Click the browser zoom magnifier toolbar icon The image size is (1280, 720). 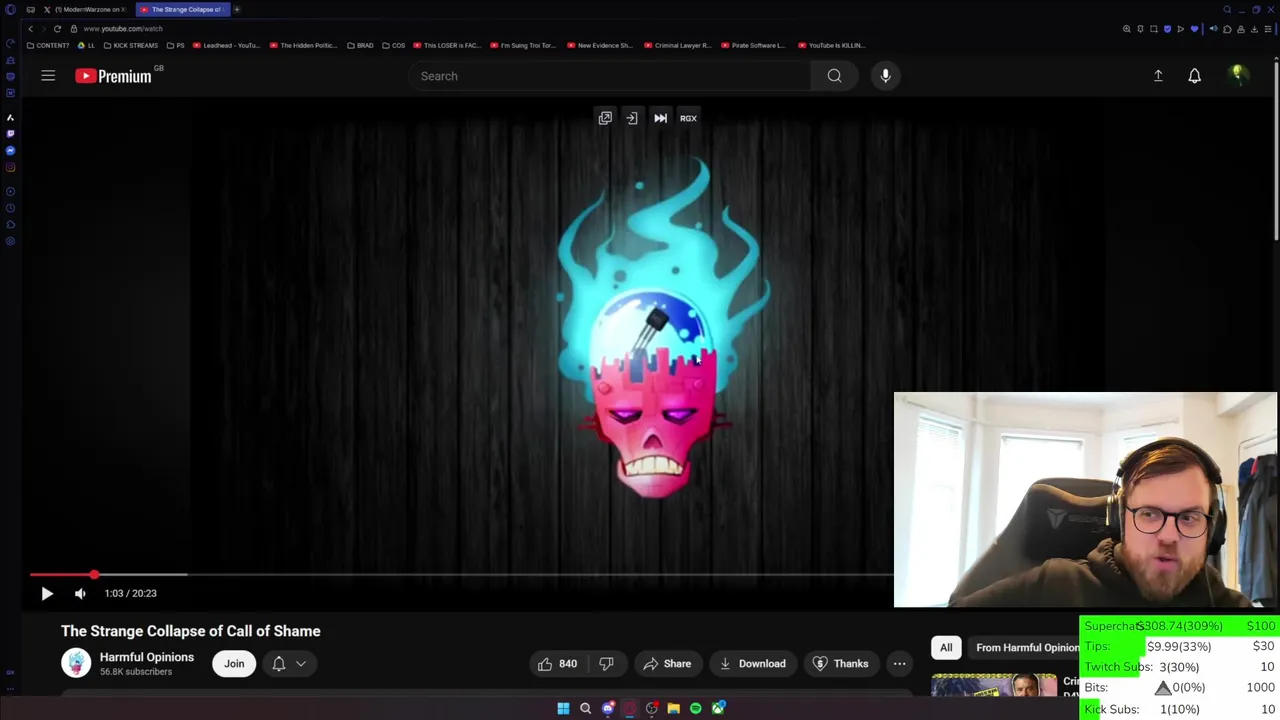[1127, 29]
